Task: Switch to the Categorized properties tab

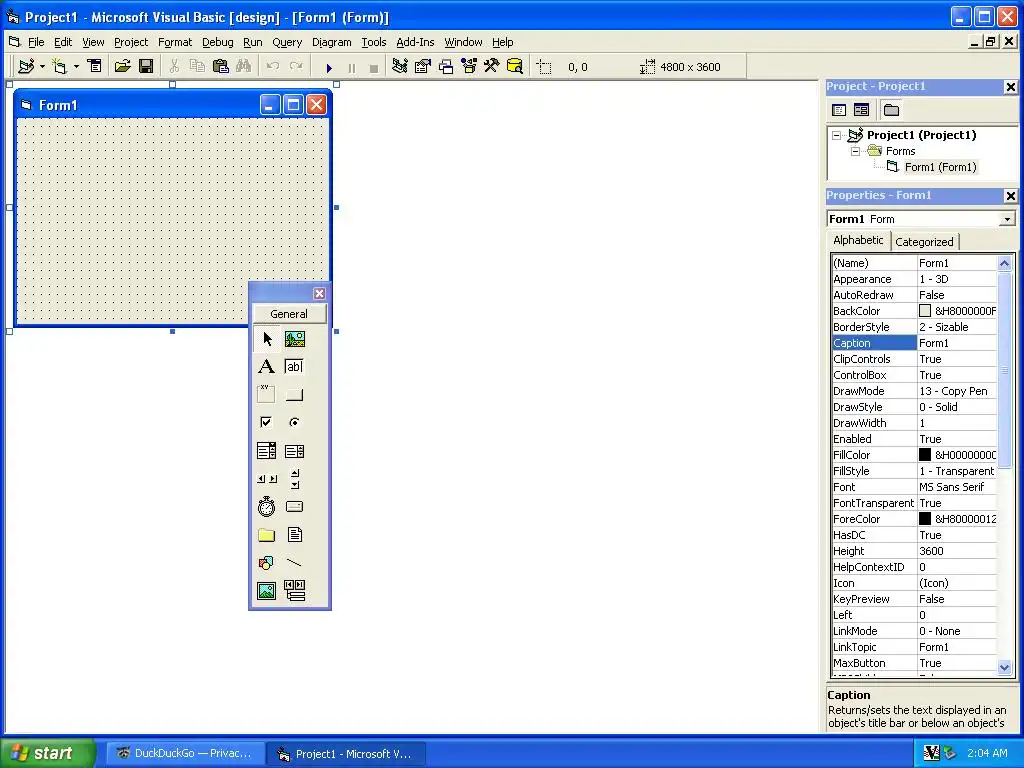Action: (923, 242)
